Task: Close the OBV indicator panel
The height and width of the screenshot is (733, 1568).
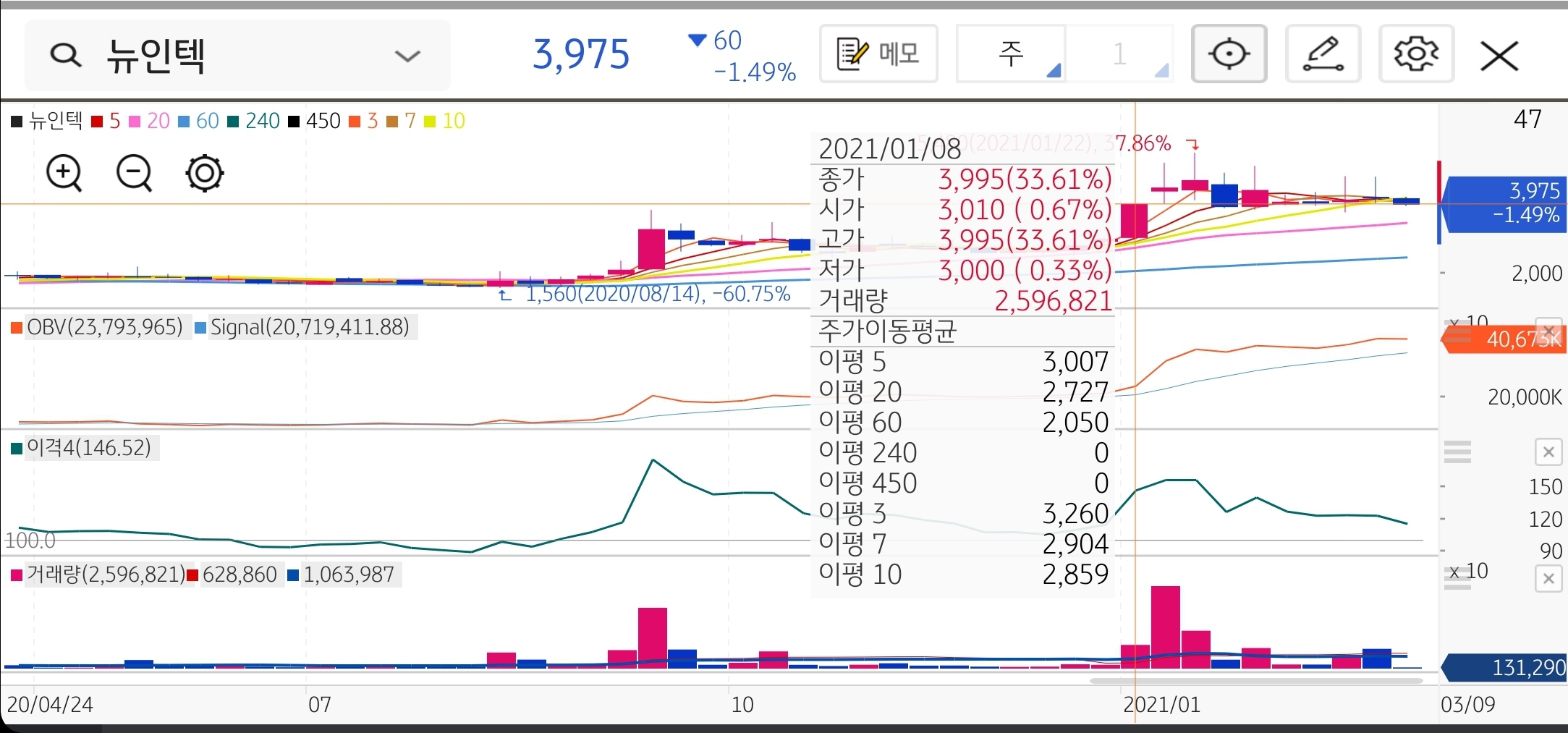Action: (x=1548, y=331)
